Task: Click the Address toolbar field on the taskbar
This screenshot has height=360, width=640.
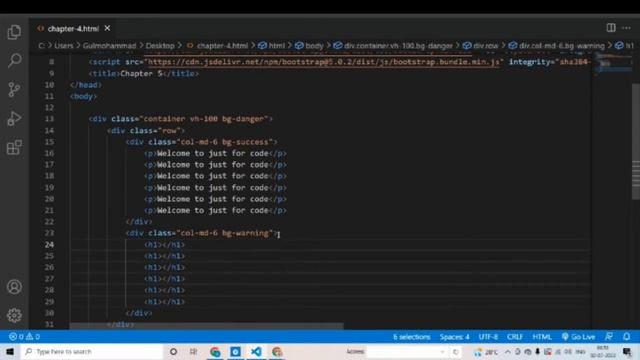Action: [x=407, y=351]
